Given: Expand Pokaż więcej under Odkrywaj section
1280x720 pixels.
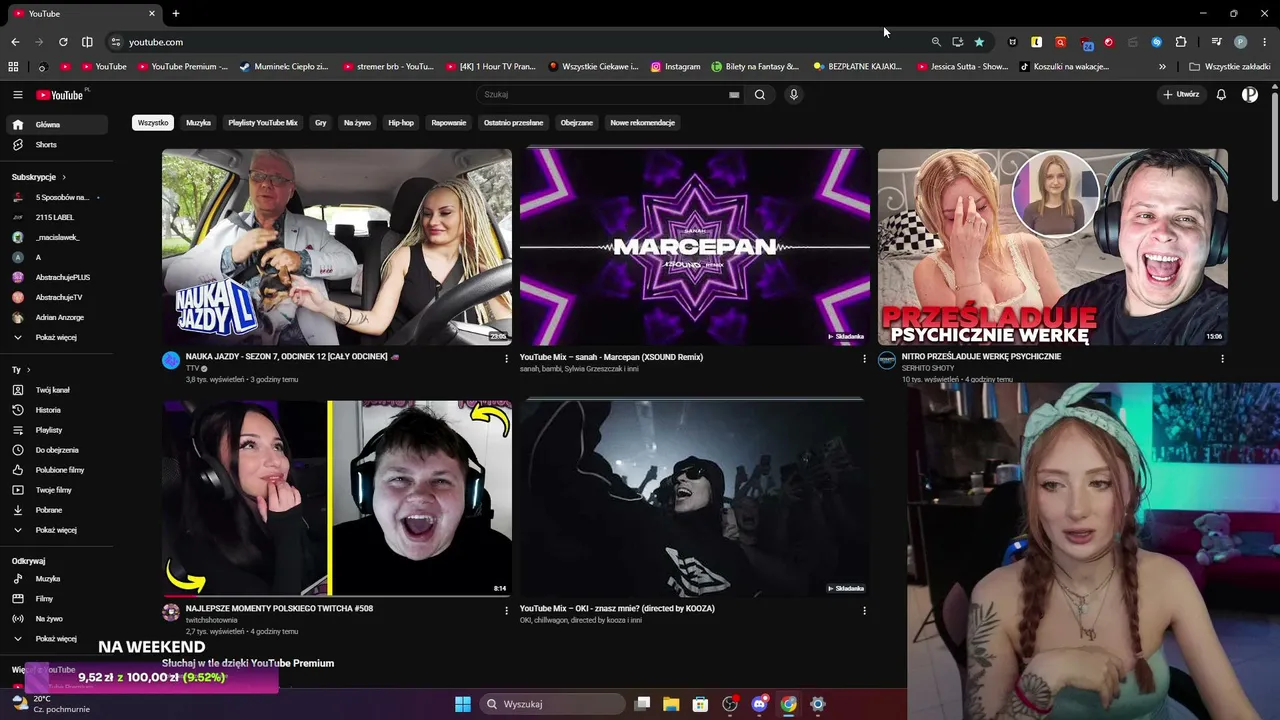Looking at the screenshot, I should click(55, 639).
